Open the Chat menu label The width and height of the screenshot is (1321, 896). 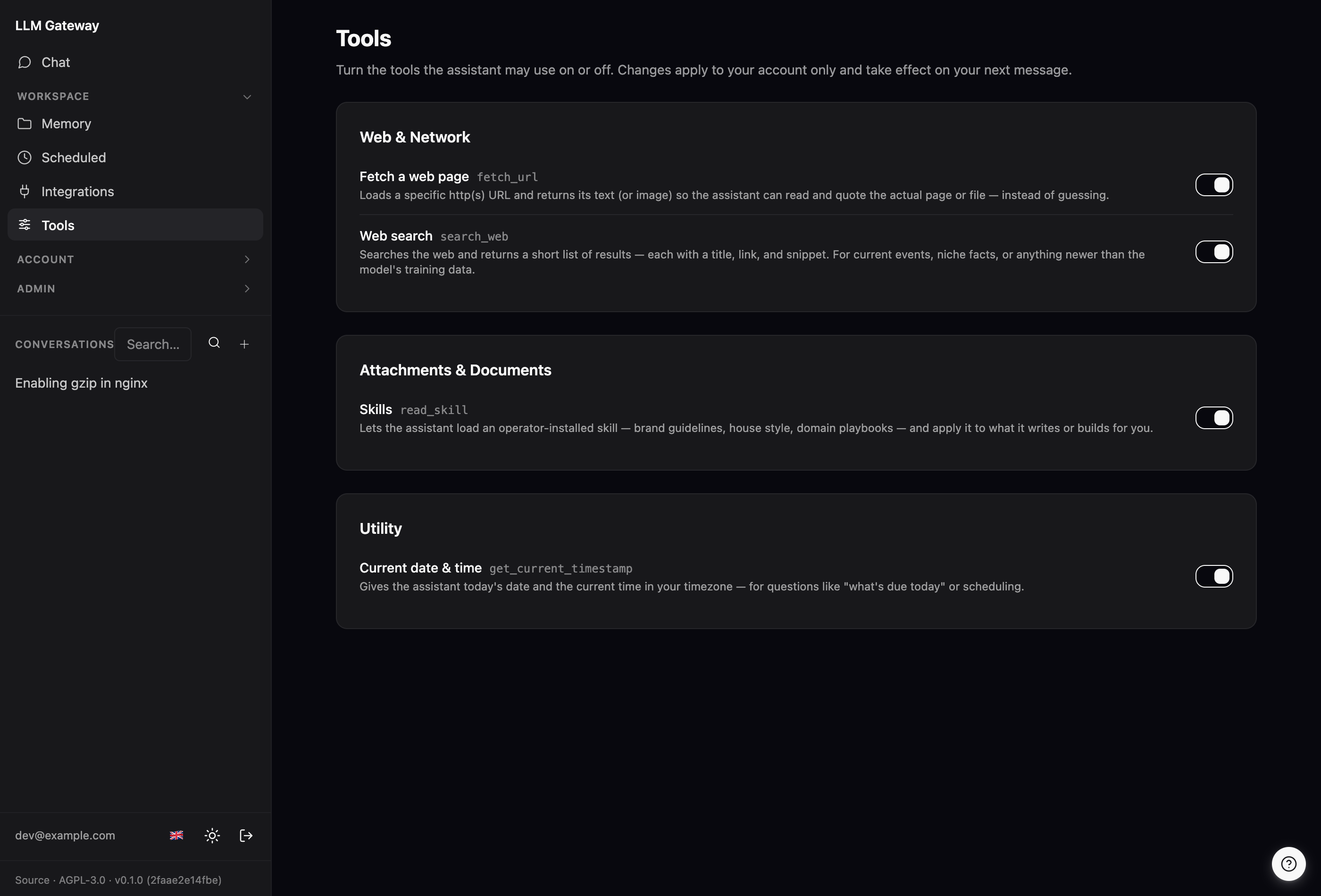coord(56,63)
